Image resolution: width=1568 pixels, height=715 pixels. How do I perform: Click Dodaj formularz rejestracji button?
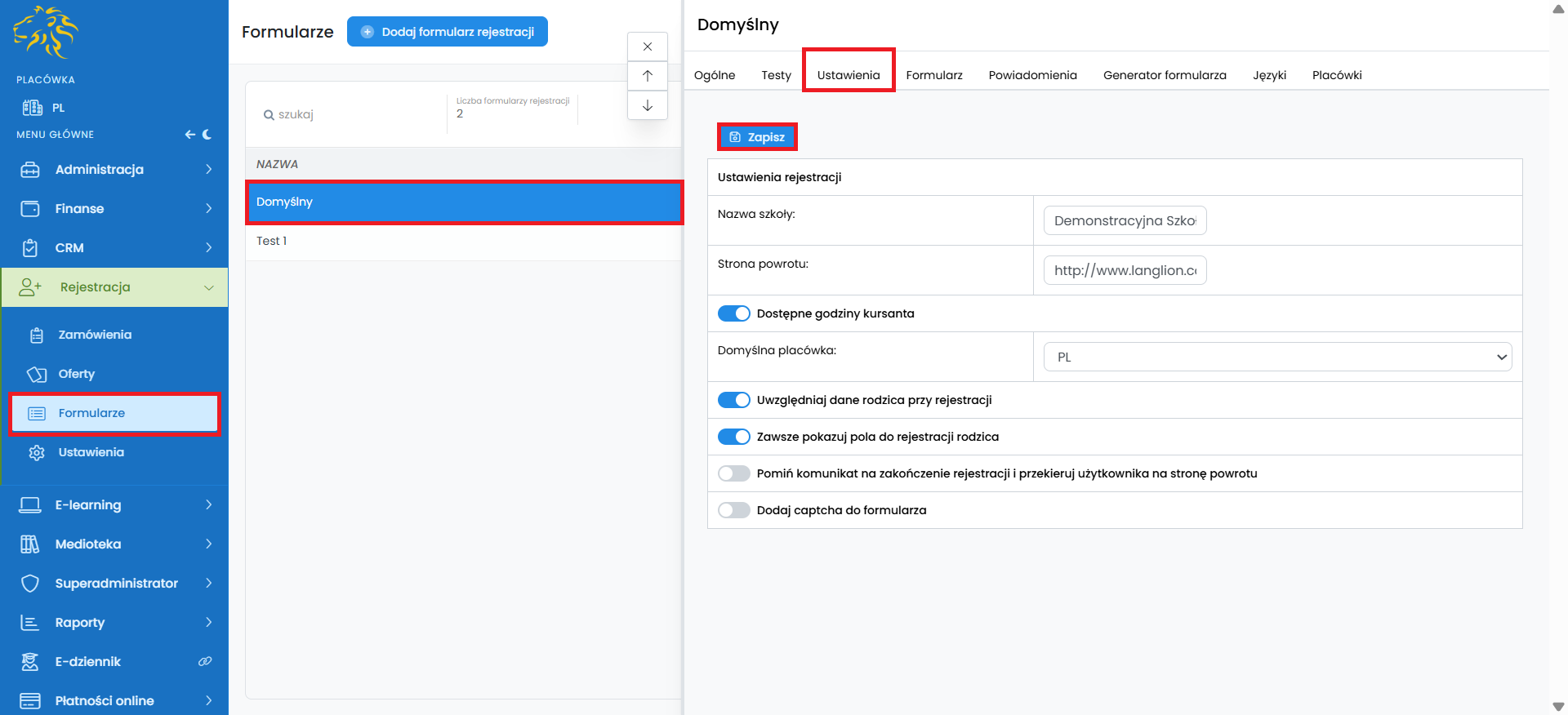click(x=448, y=32)
